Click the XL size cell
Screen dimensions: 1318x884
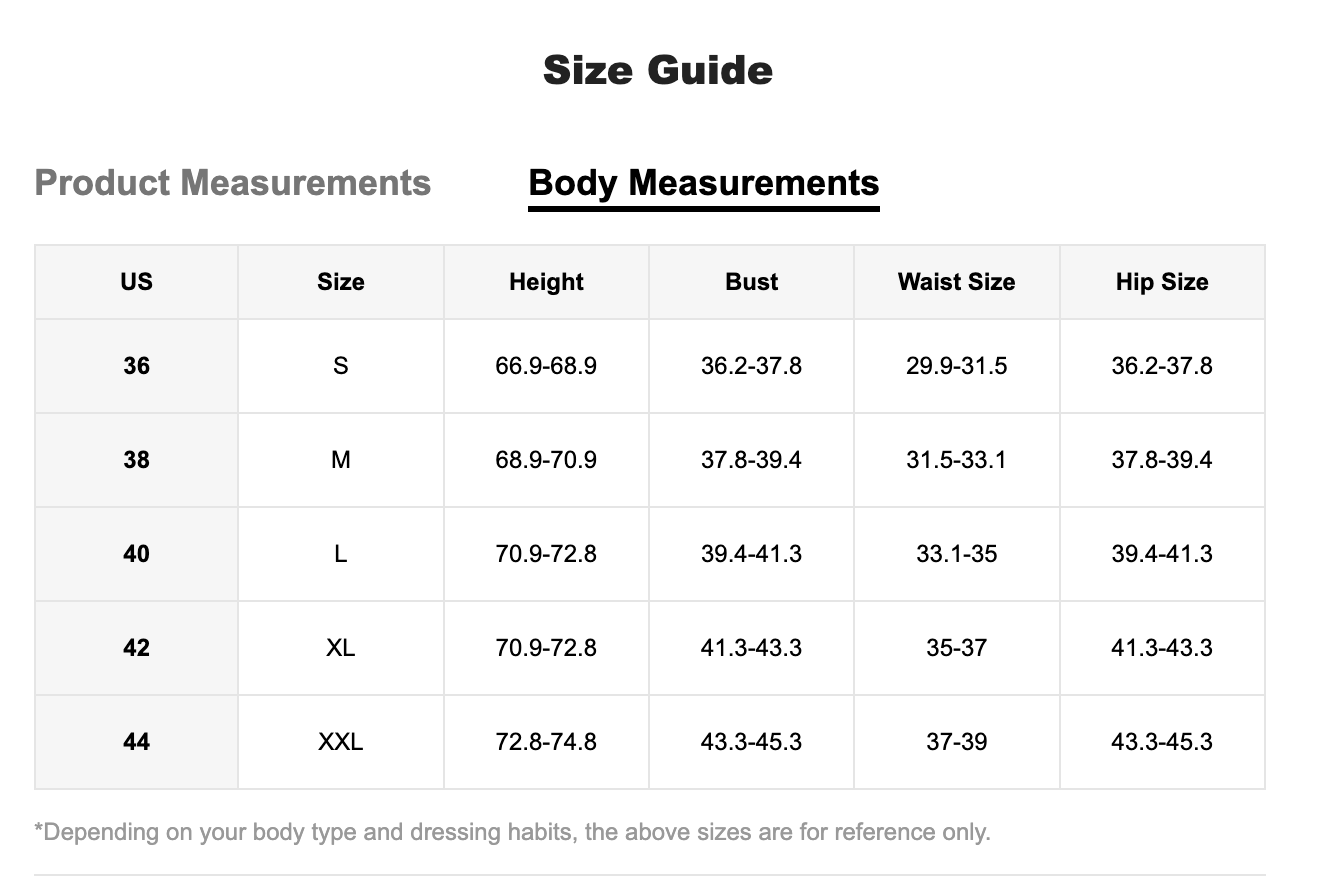pos(340,648)
